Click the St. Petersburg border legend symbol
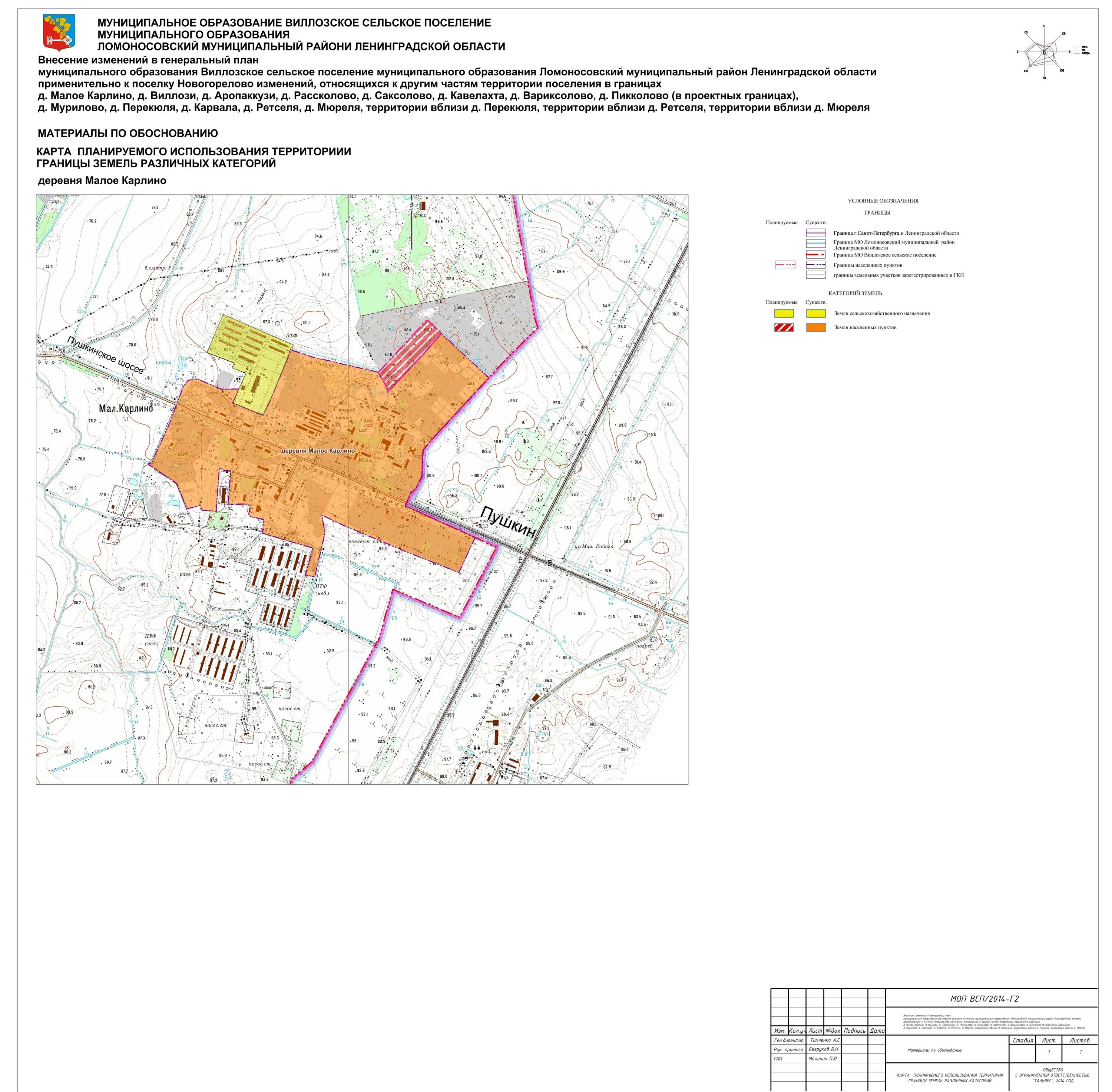This screenshot has height=1092, width=1112. 815,234
